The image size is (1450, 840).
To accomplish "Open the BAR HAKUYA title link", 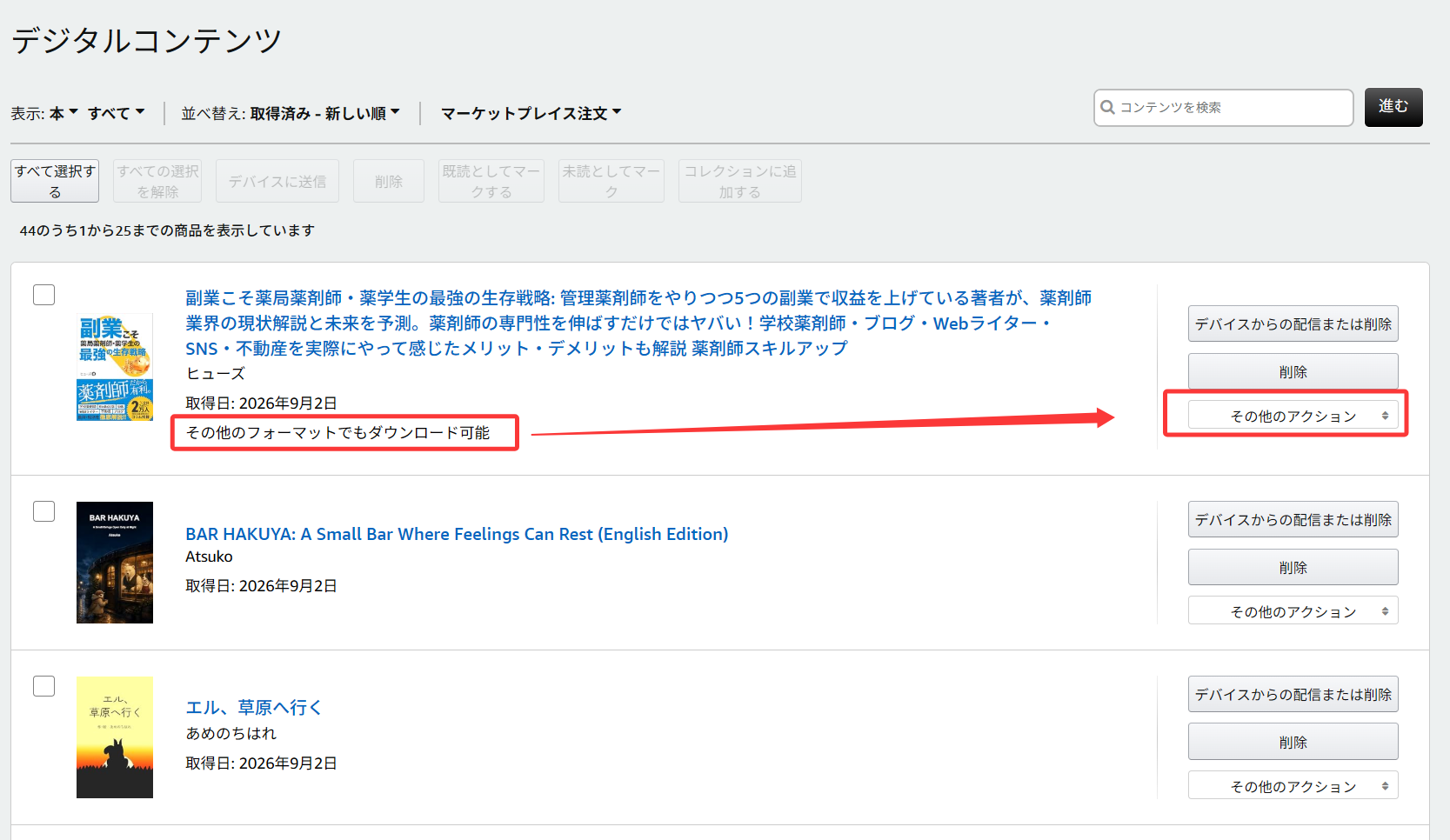I will (457, 534).
